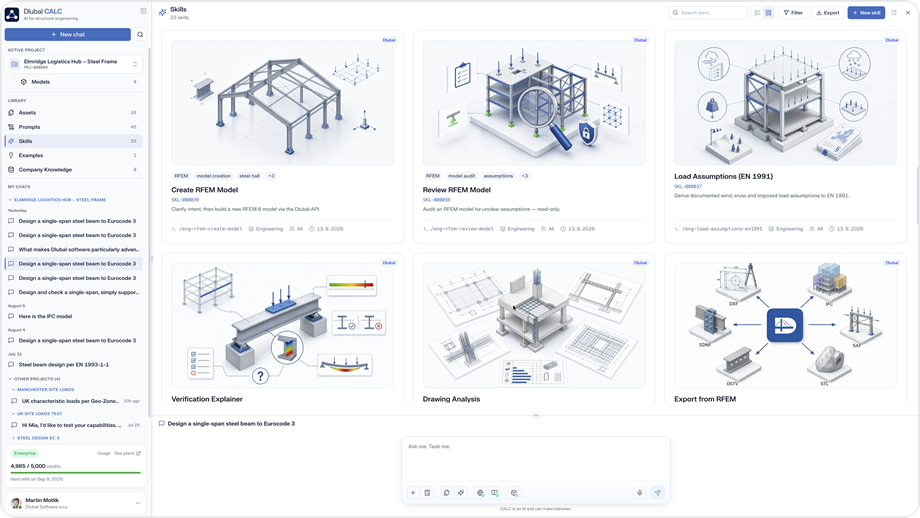Click skill ID SKL-000039

pos(185,200)
